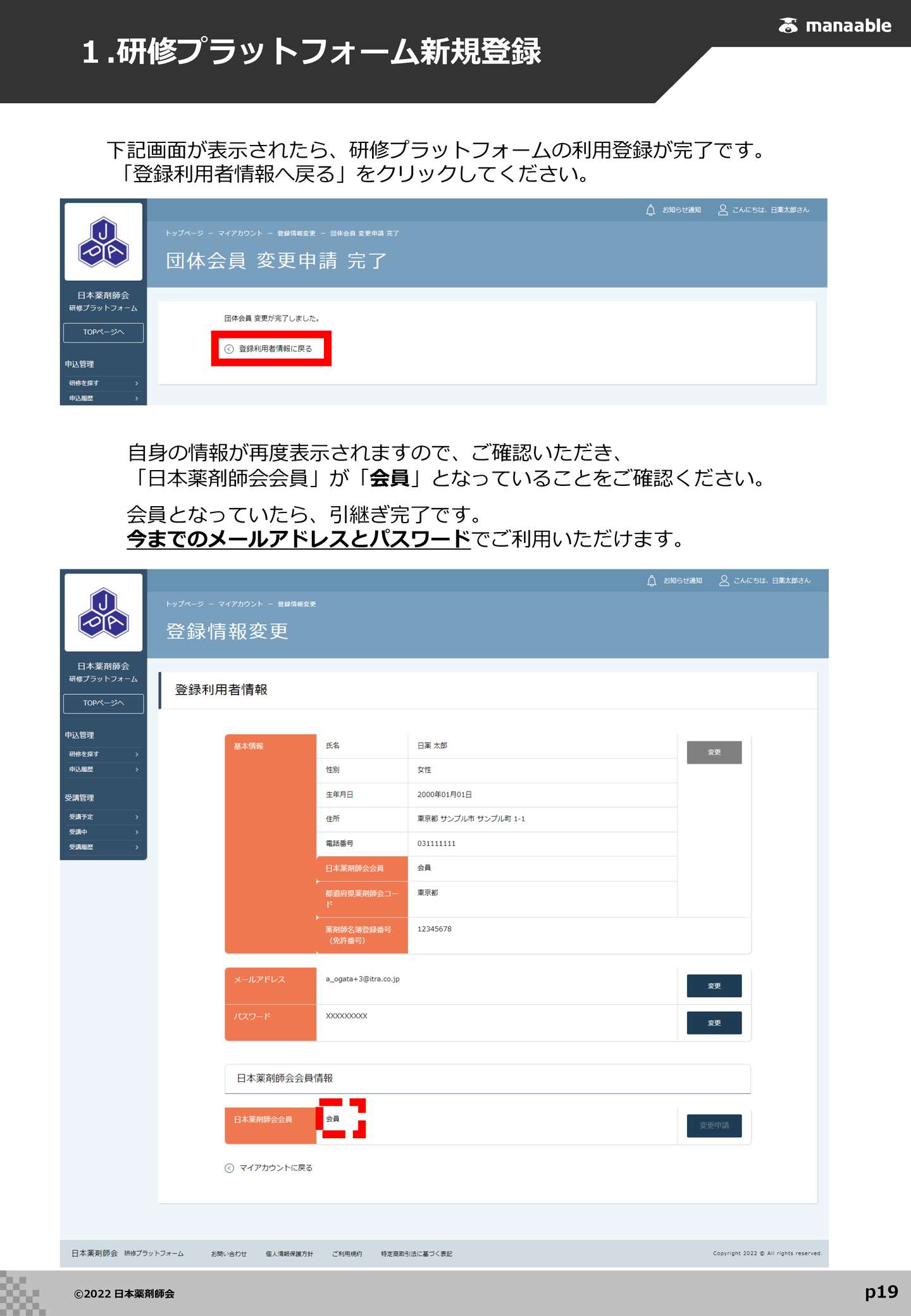Click the email a_ogata+3@itra.co.jp
The image size is (911, 1316).
point(363,979)
